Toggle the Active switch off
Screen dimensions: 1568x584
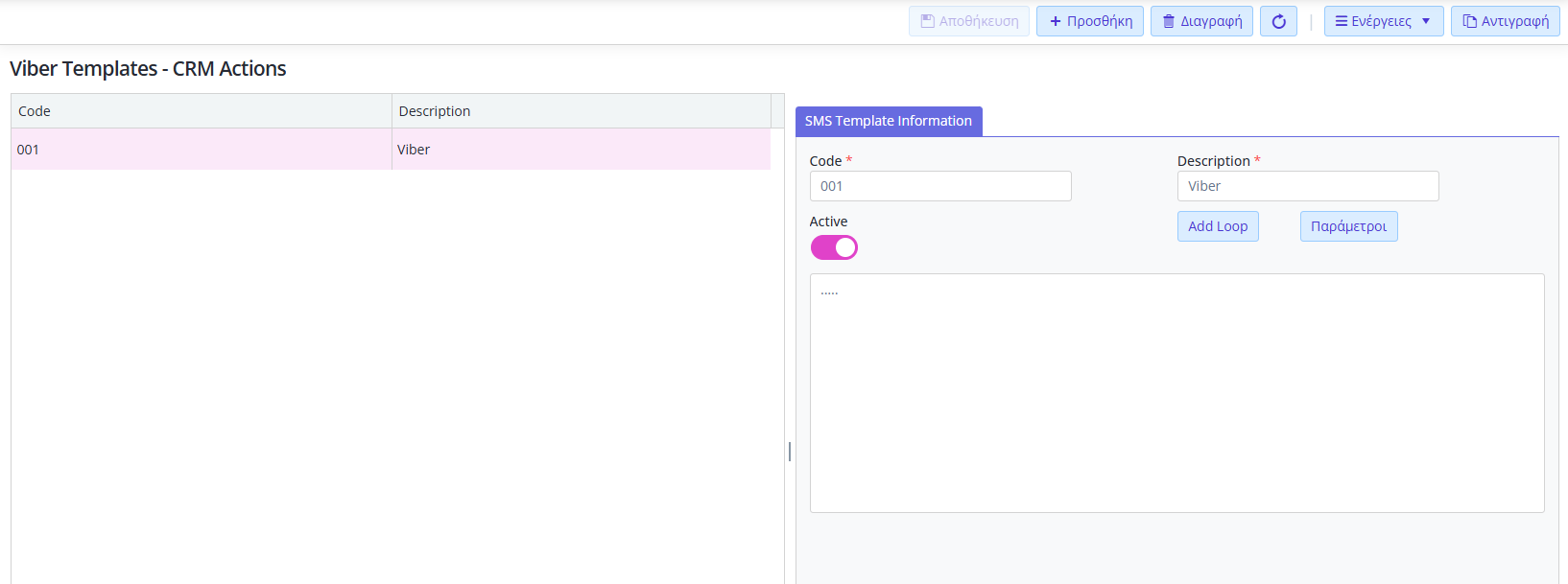click(x=834, y=247)
